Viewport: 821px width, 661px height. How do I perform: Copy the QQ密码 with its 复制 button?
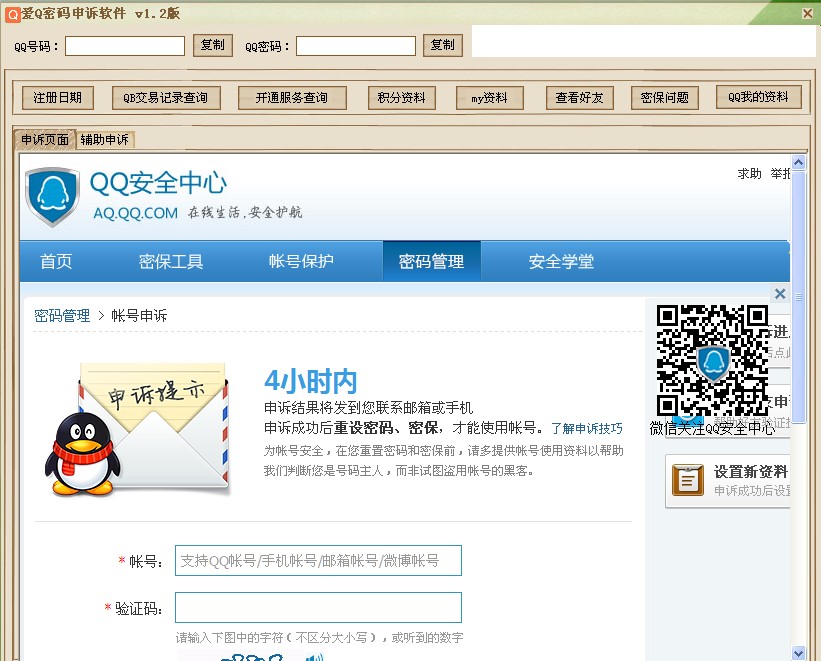[x=442, y=45]
